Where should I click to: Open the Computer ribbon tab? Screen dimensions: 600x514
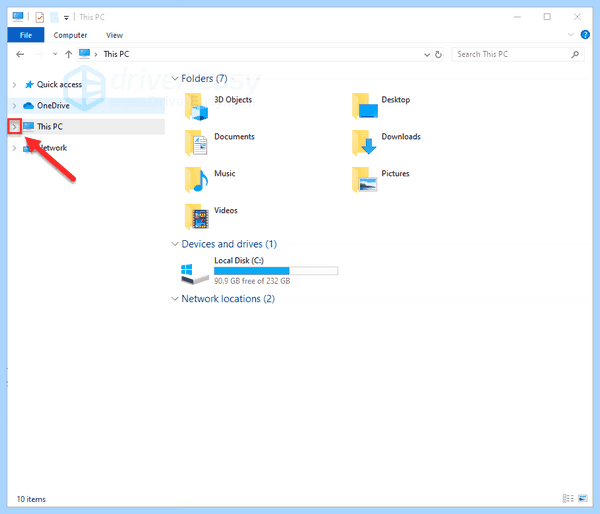[70, 35]
